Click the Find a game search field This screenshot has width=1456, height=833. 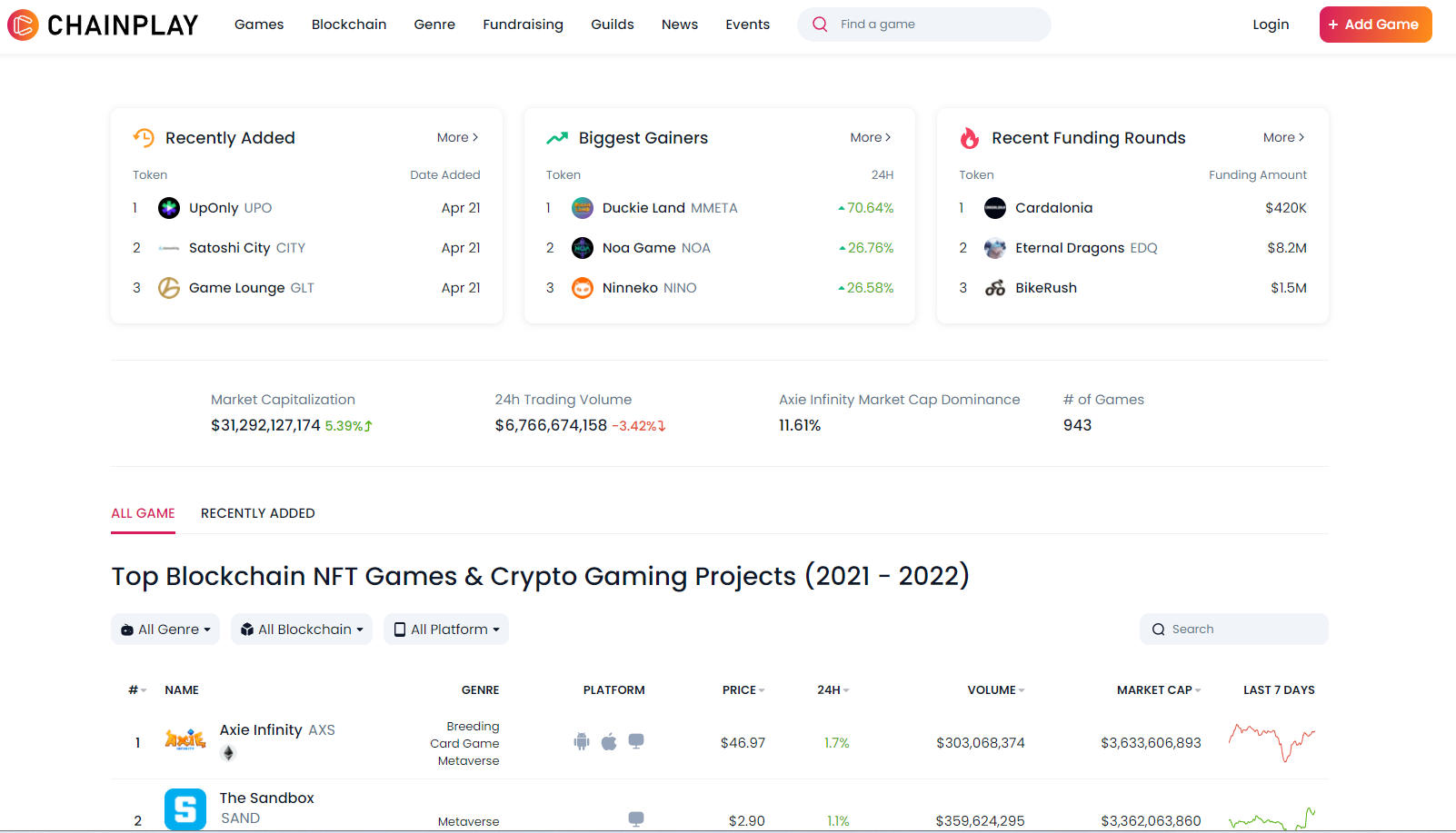point(924,25)
